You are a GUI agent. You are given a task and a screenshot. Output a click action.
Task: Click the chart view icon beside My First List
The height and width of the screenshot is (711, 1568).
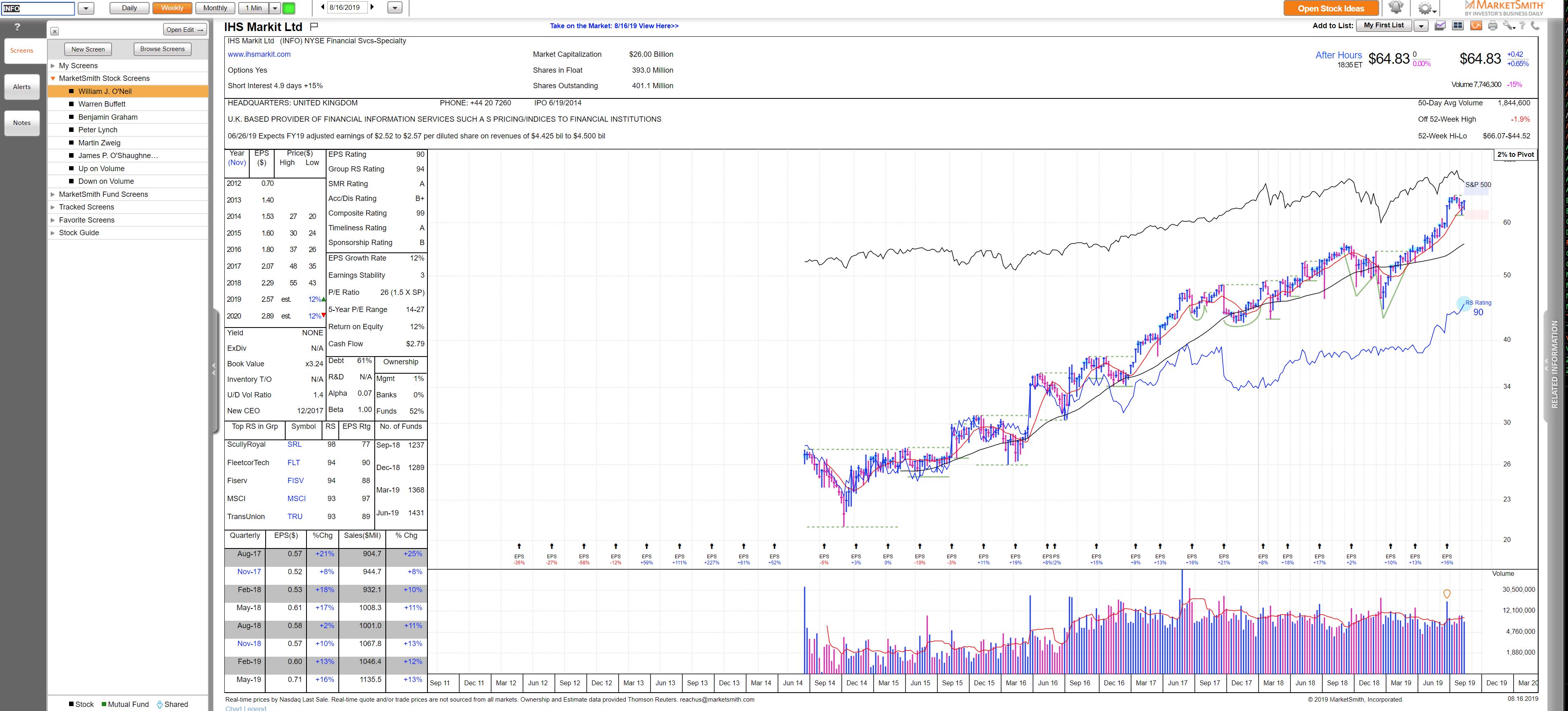point(1440,26)
